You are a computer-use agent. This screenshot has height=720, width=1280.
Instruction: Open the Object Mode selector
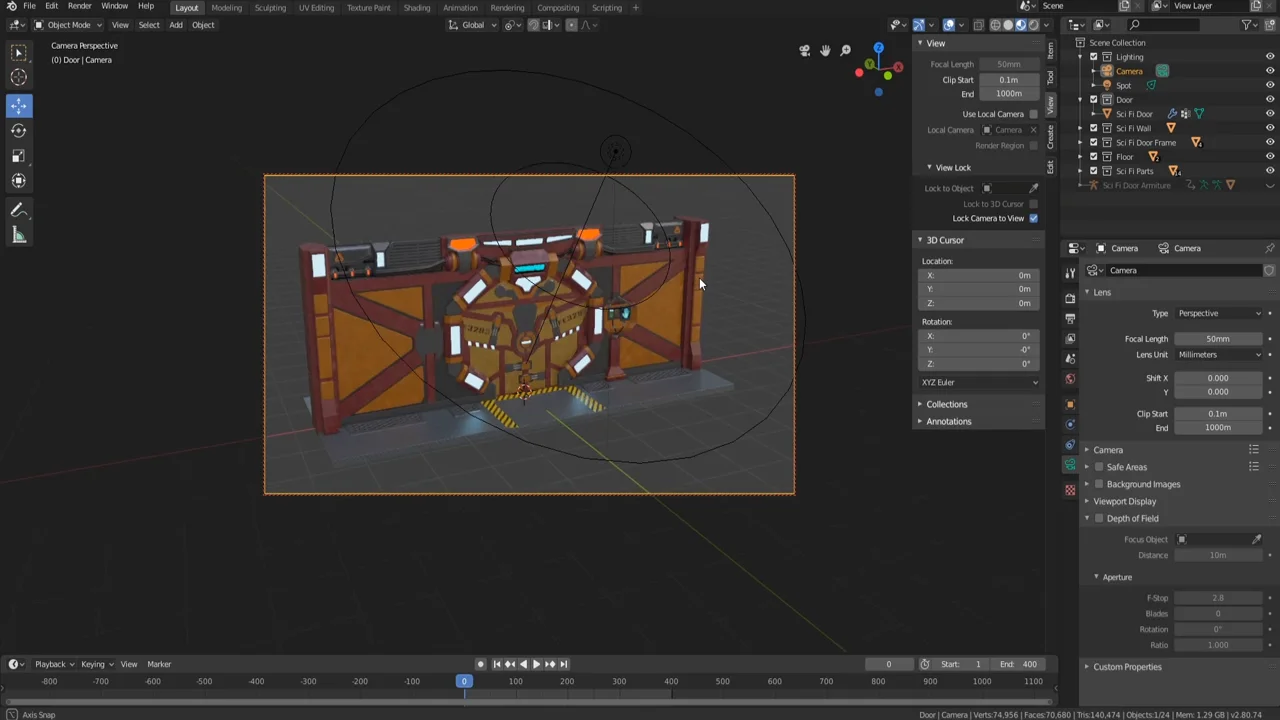click(x=70, y=25)
